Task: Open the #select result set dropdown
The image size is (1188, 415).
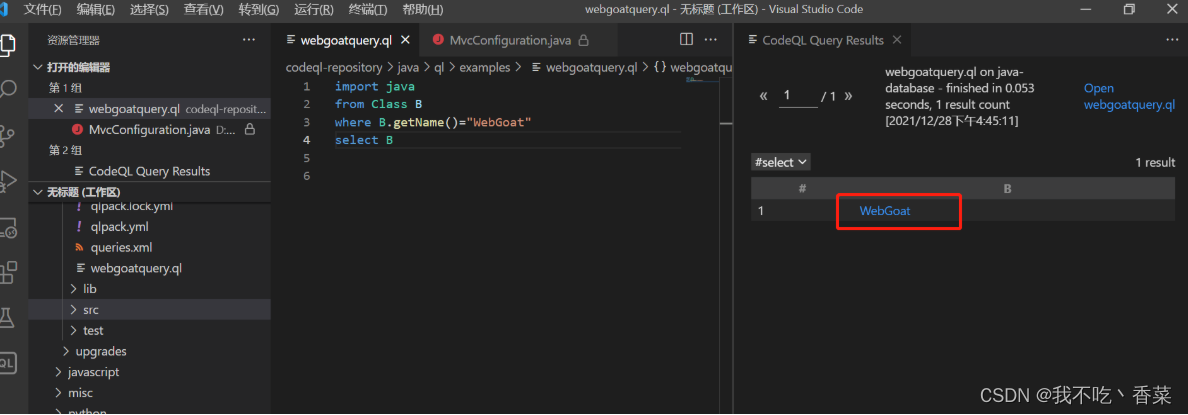Action: click(780, 162)
